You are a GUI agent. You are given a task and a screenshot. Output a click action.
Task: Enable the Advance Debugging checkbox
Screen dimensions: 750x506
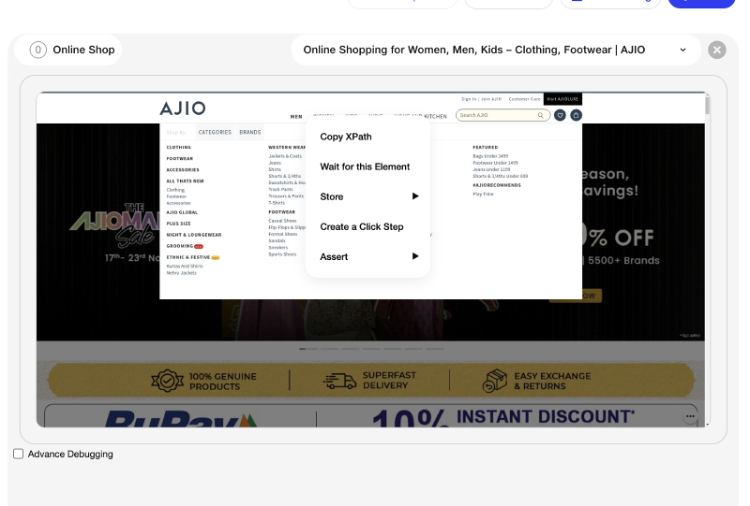point(18,453)
